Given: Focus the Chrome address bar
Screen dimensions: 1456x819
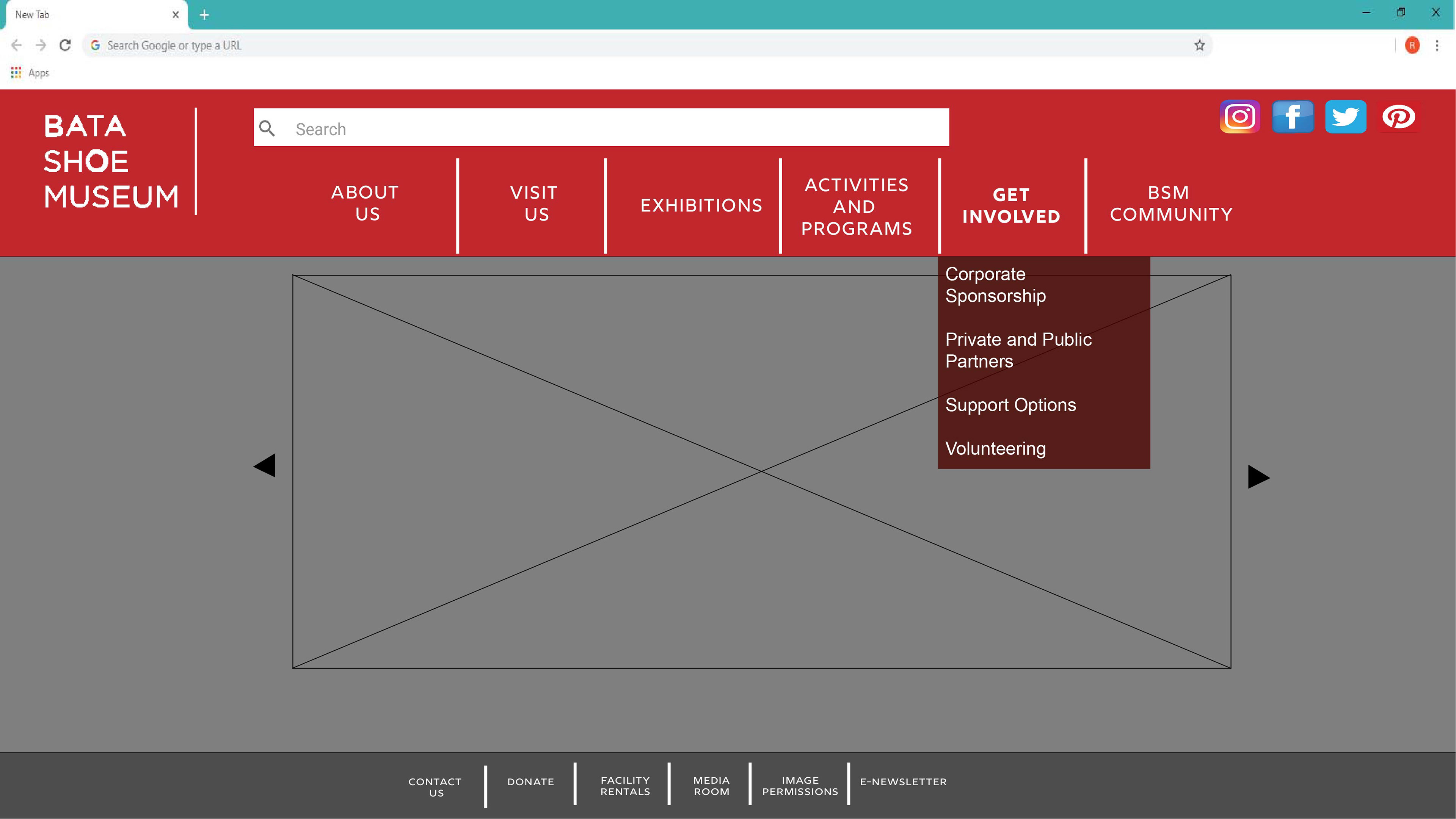Looking at the screenshot, I should point(647,45).
